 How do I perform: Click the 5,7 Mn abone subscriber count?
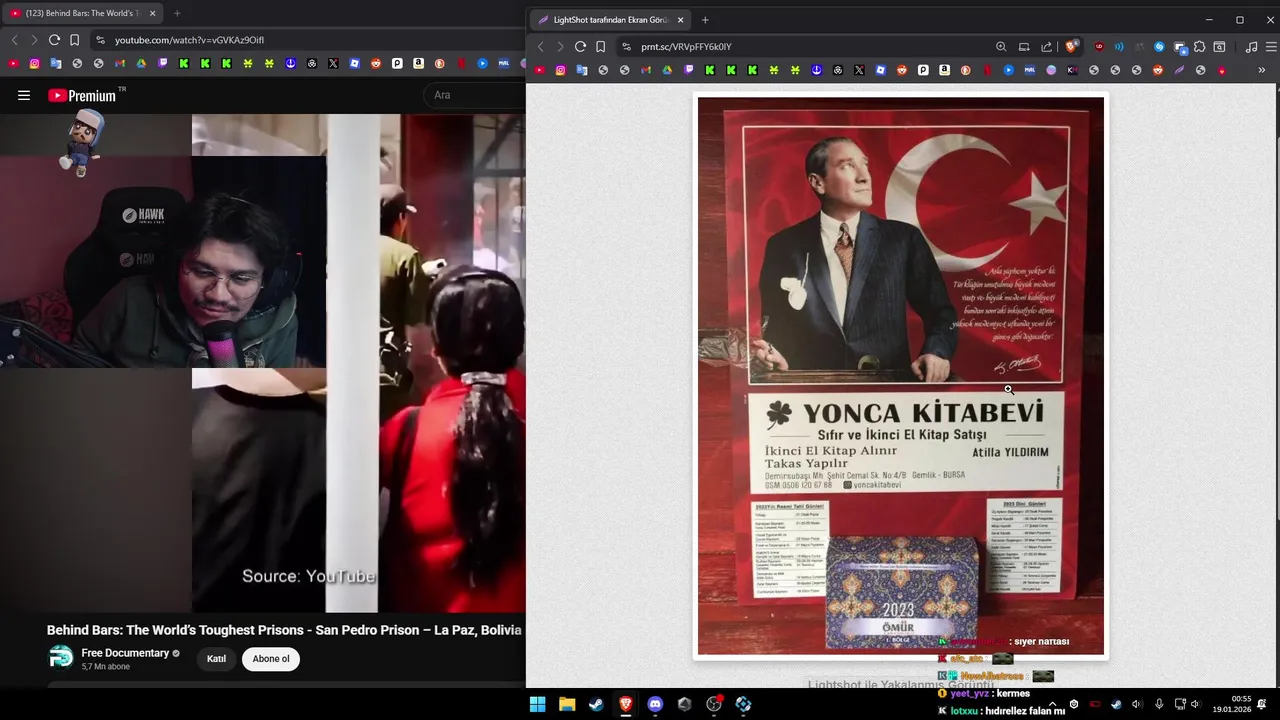[105, 667]
